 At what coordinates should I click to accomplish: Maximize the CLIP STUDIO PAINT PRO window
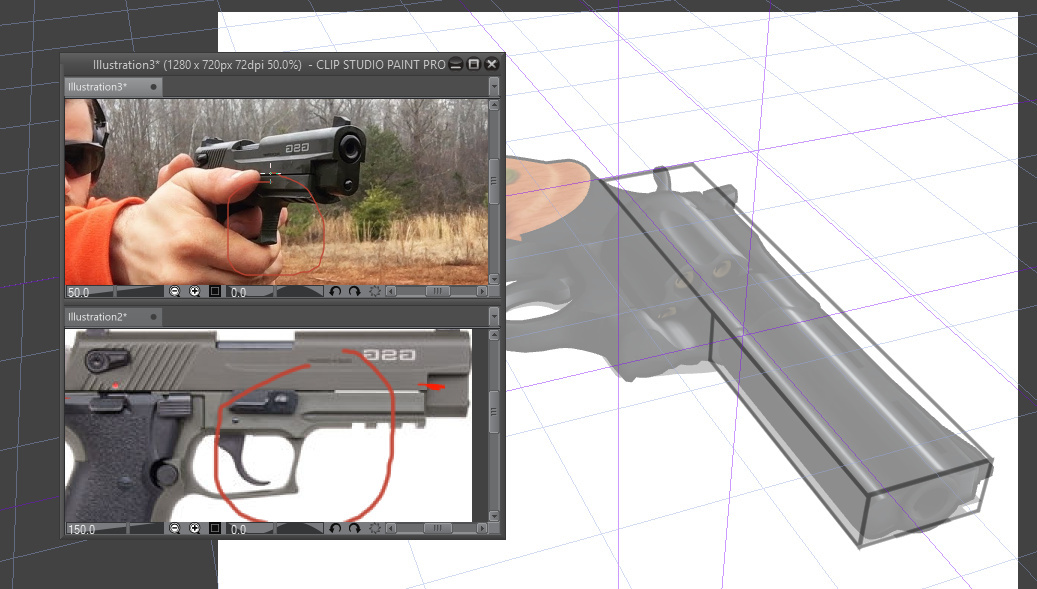click(474, 64)
